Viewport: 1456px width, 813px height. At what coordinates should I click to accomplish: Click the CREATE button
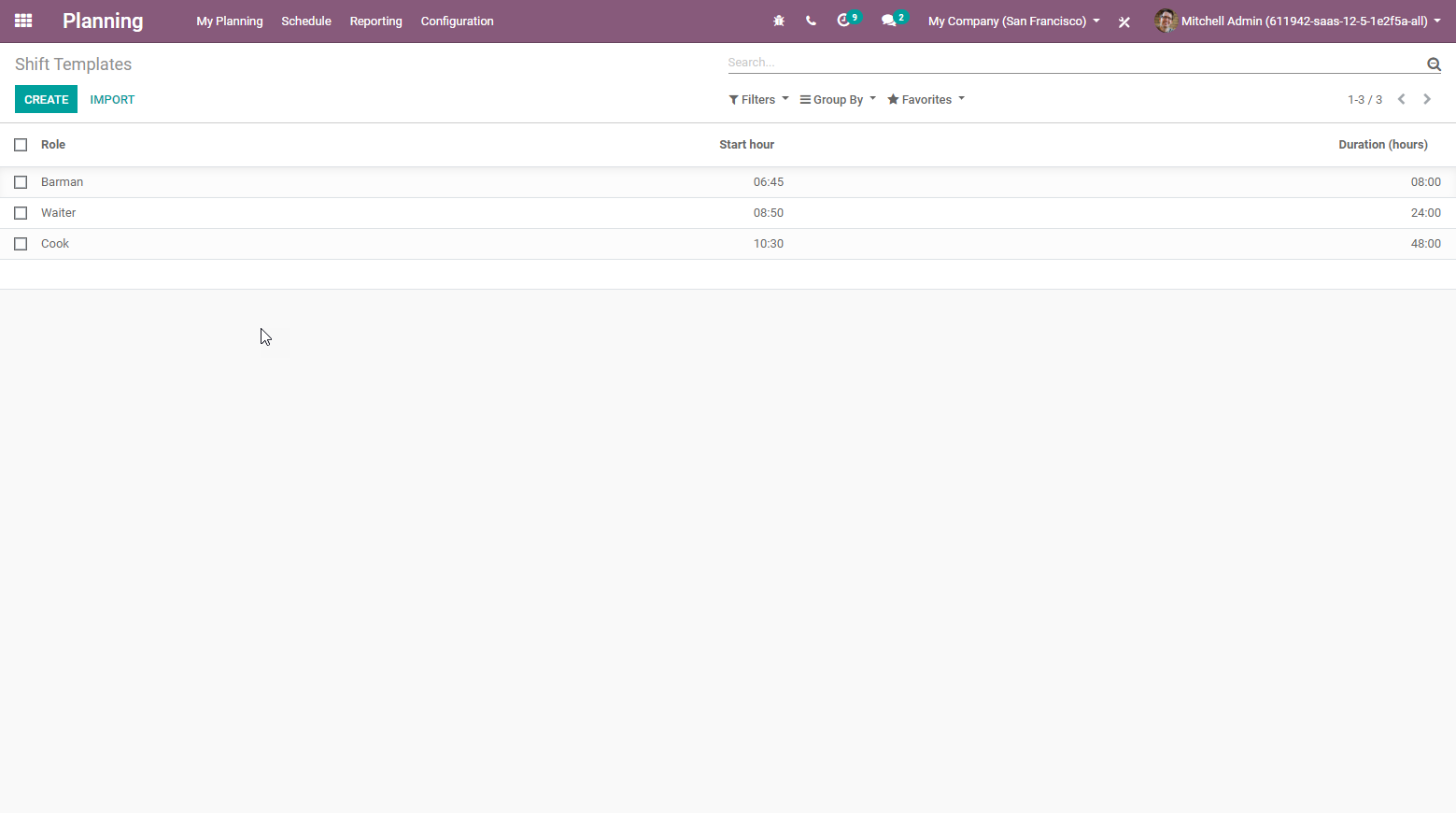click(x=46, y=99)
